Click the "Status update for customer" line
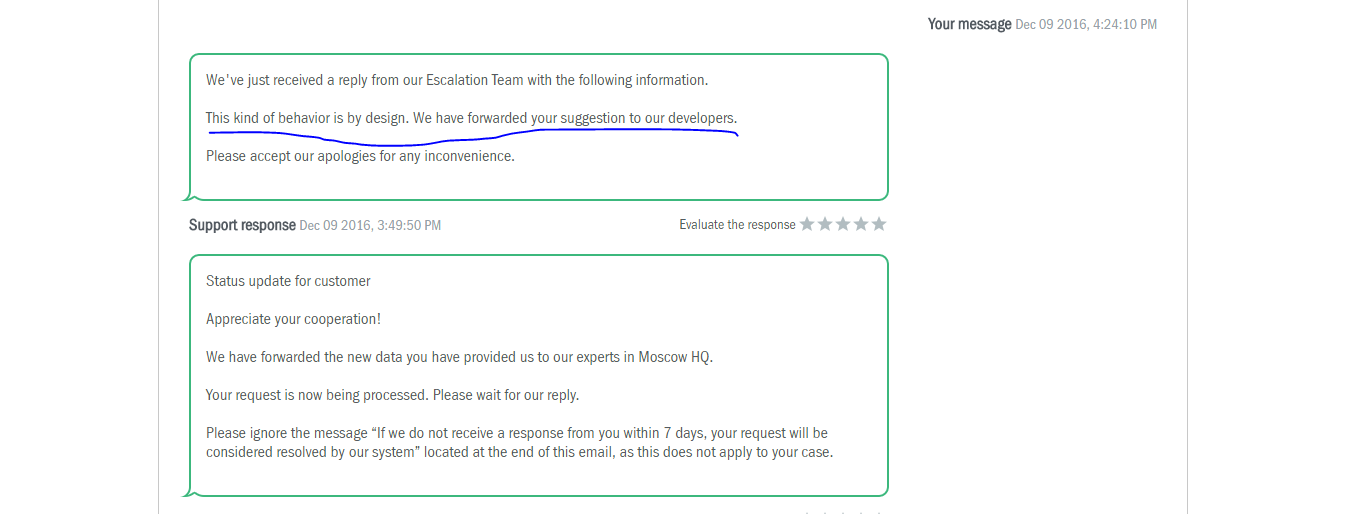This screenshot has width=1346, height=514. (288, 281)
